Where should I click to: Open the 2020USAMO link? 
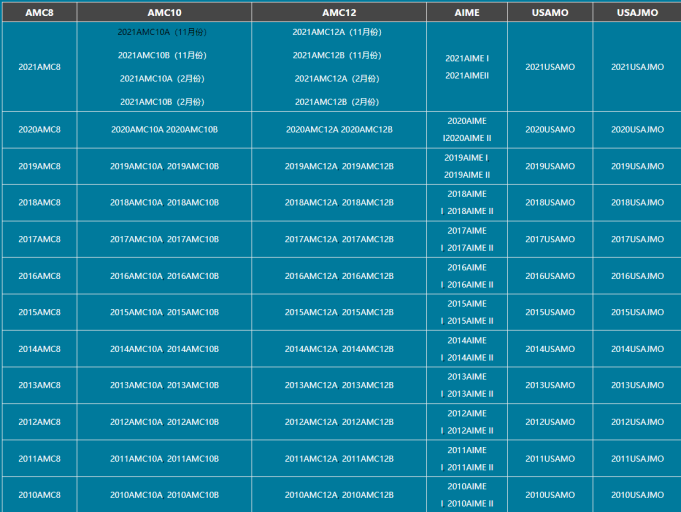pyautogui.click(x=550, y=129)
